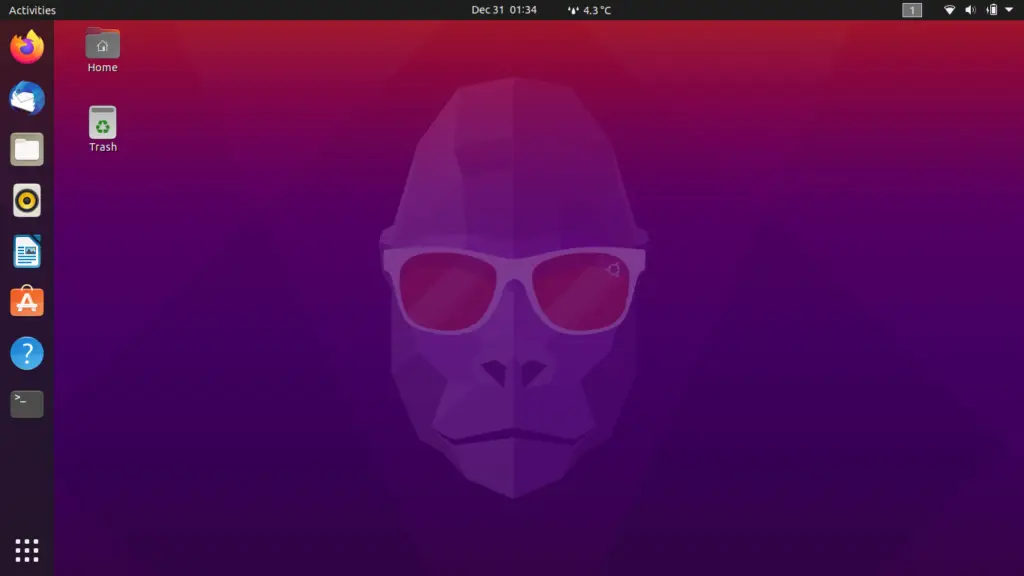Launch Rhythmbox music player
Viewport: 1024px width, 576px height.
tap(27, 200)
